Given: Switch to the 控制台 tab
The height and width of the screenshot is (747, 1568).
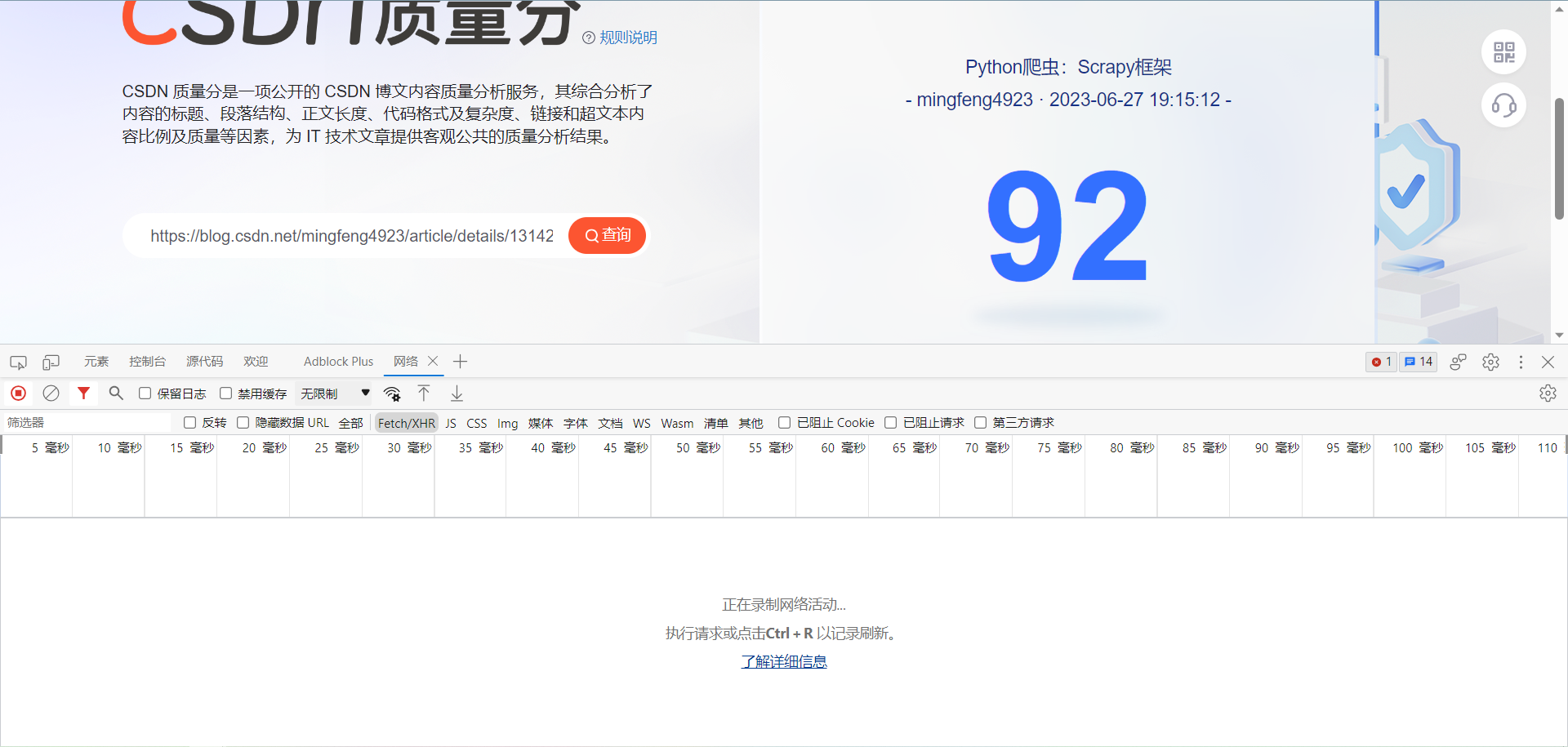Looking at the screenshot, I should click(x=147, y=362).
